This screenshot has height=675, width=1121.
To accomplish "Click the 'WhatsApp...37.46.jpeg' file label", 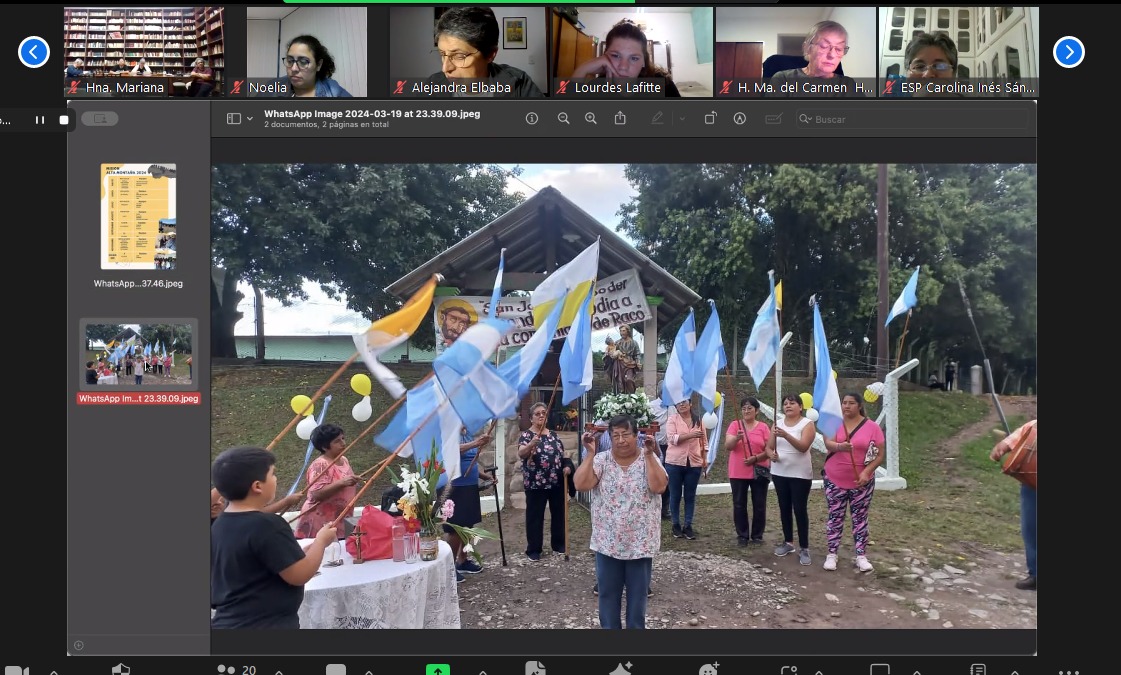I will pyautogui.click(x=138, y=284).
